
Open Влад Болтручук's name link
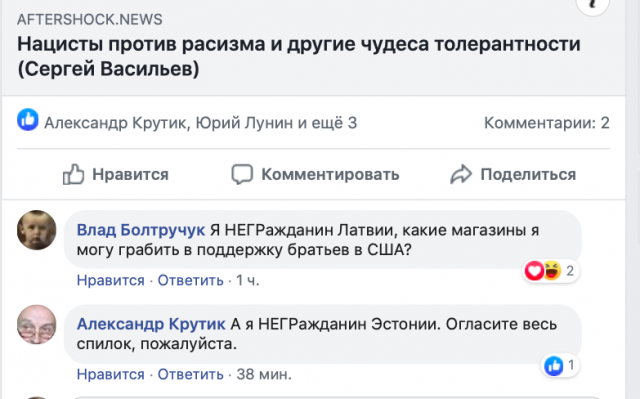pyautogui.click(x=141, y=230)
